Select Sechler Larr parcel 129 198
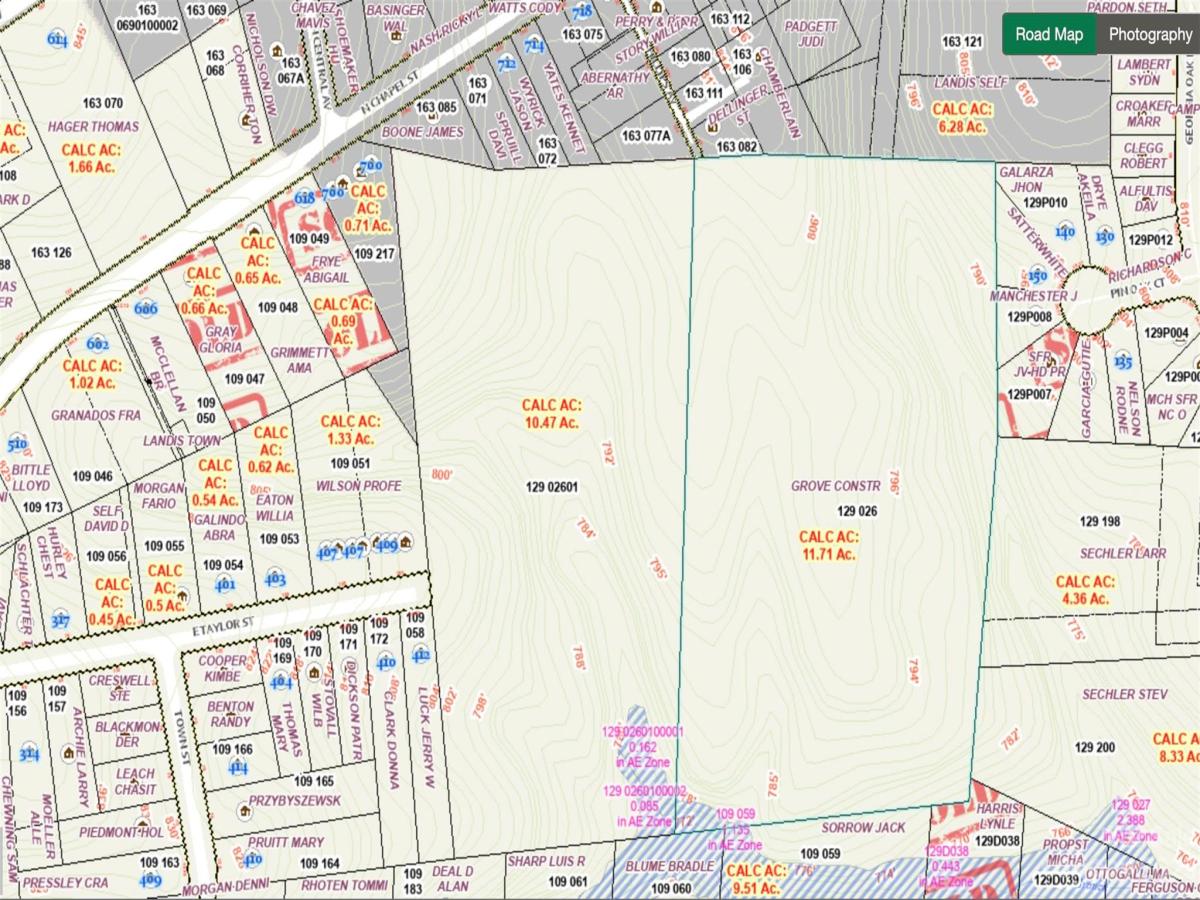This screenshot has height=900, width=1200. [x=1100, y=521]
